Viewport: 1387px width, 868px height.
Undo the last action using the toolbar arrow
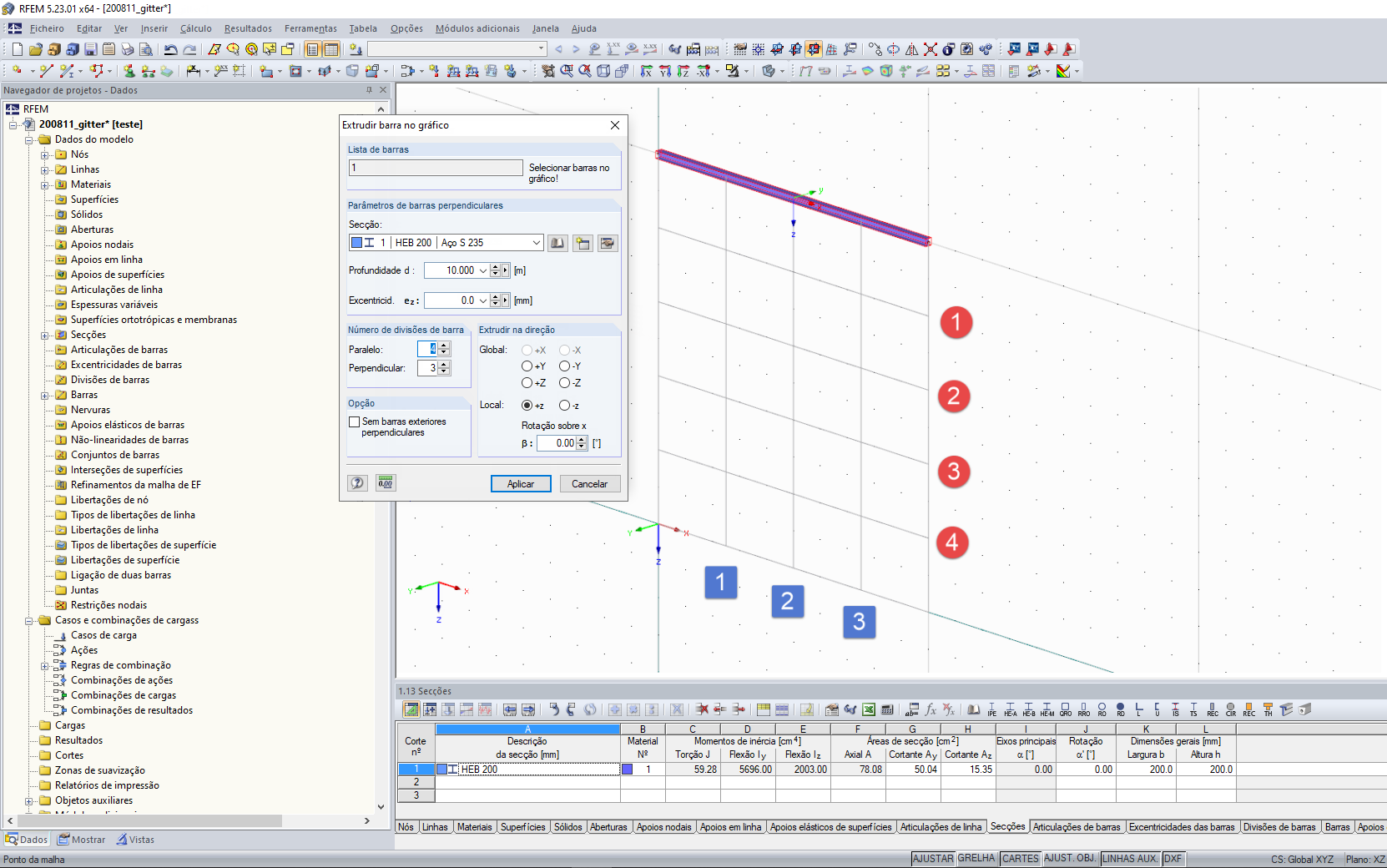pyautogui.click(x=171, y=49)
